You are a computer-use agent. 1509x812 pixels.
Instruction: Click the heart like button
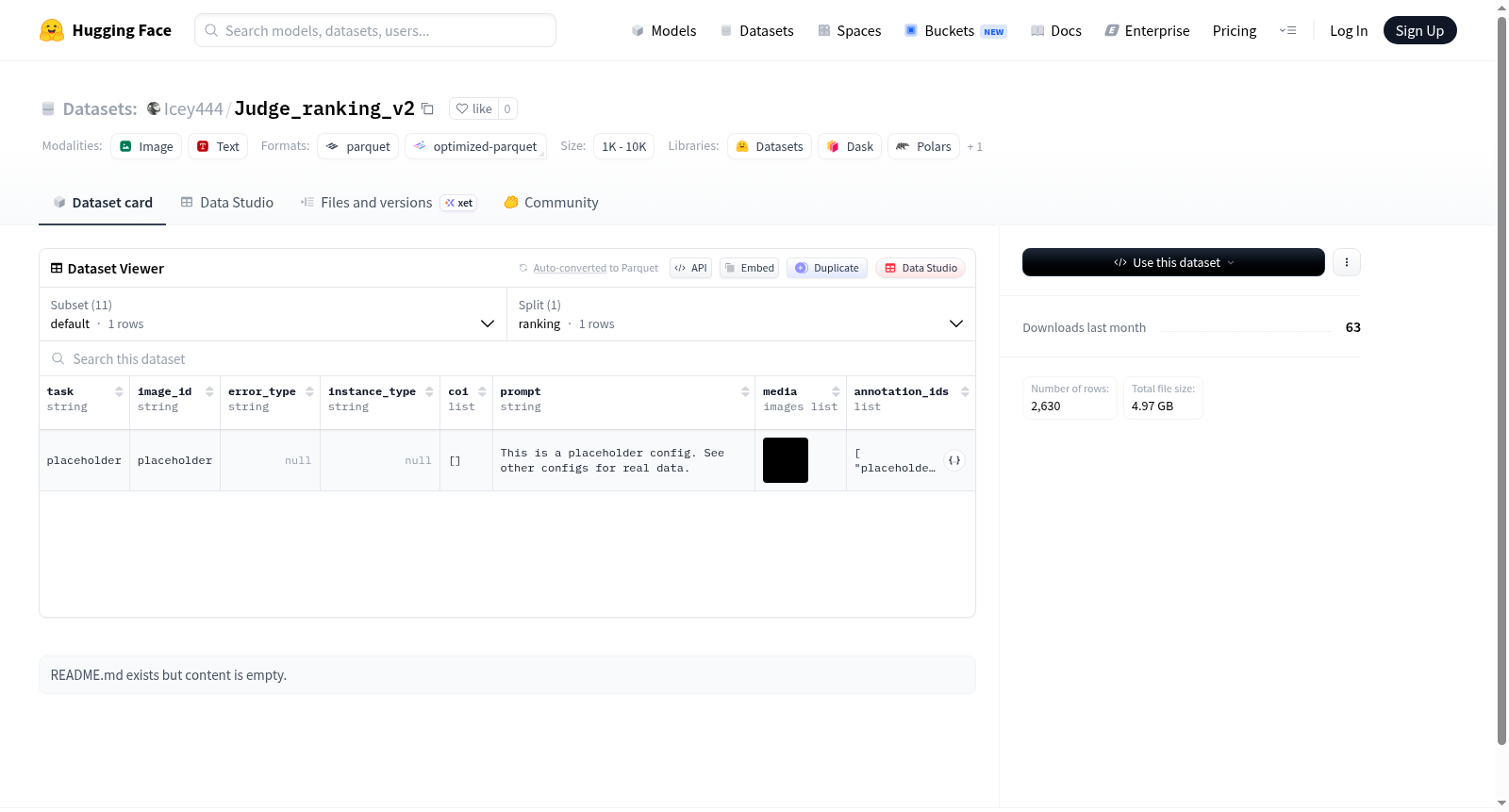pyautogui.click(x=473, y=108)
